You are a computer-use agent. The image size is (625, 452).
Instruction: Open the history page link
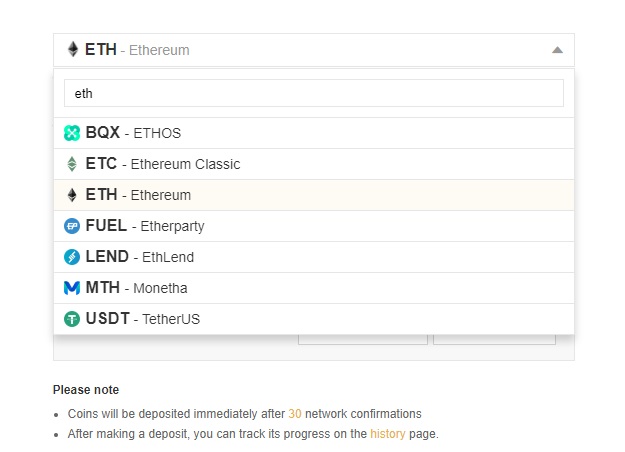(x=387, y=434)
